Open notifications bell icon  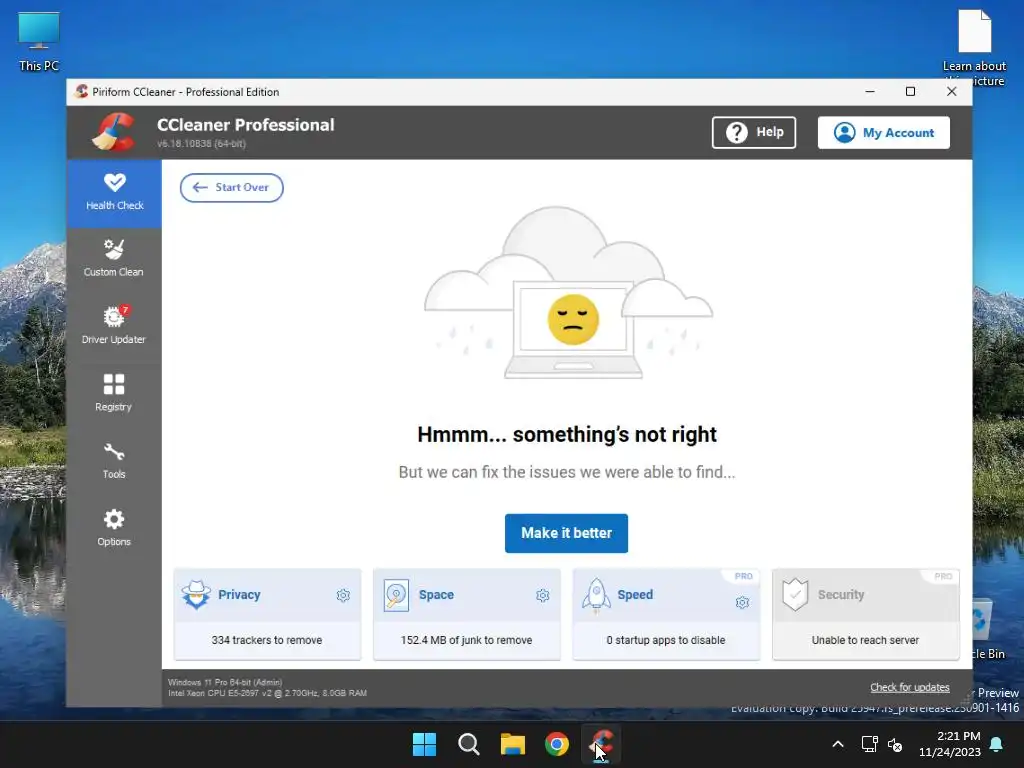[997, 744]
